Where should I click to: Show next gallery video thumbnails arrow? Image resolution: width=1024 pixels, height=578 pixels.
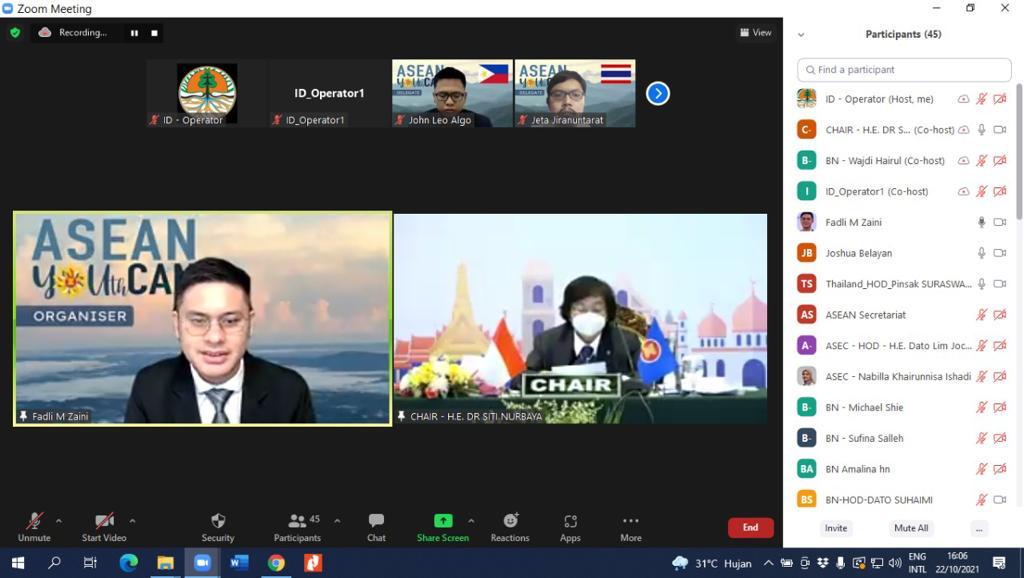[657, 93]
